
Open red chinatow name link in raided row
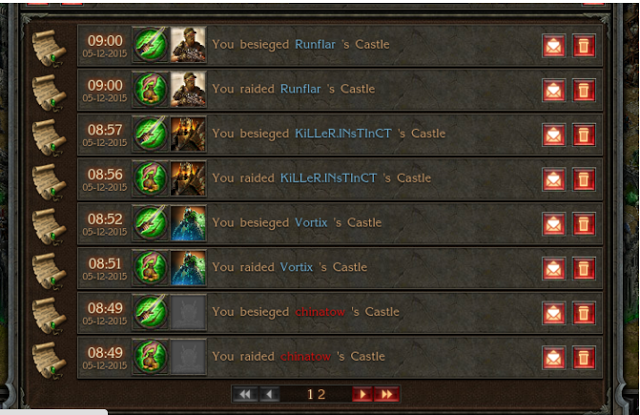click(x=306, y=356)
